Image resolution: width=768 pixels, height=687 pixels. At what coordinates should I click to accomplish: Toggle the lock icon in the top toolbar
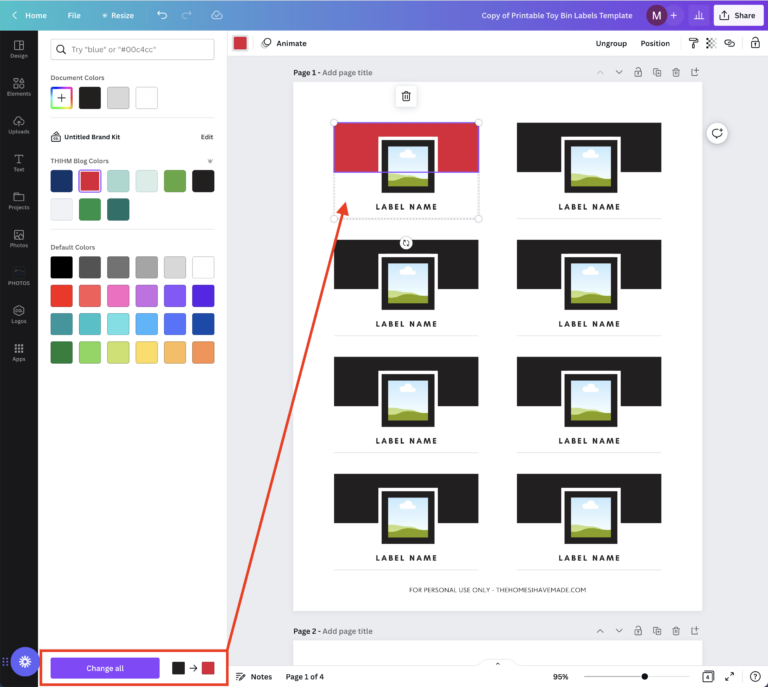[754, 43]
